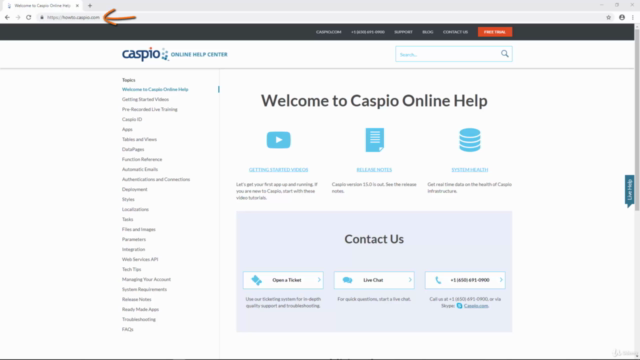Open the Caspio ID topic

pos(132,119)
